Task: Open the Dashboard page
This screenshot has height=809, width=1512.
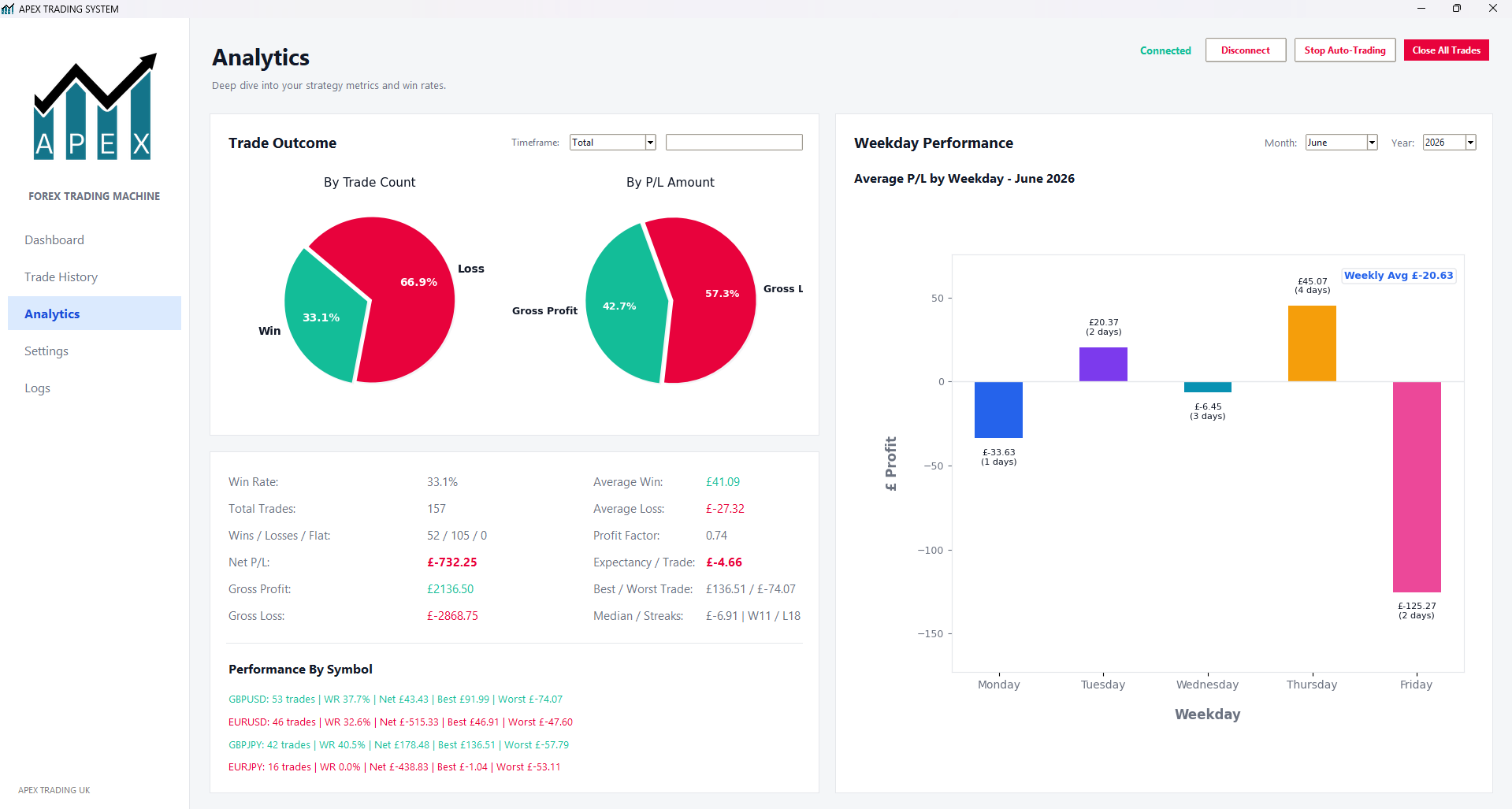Action: coord(54,239)
